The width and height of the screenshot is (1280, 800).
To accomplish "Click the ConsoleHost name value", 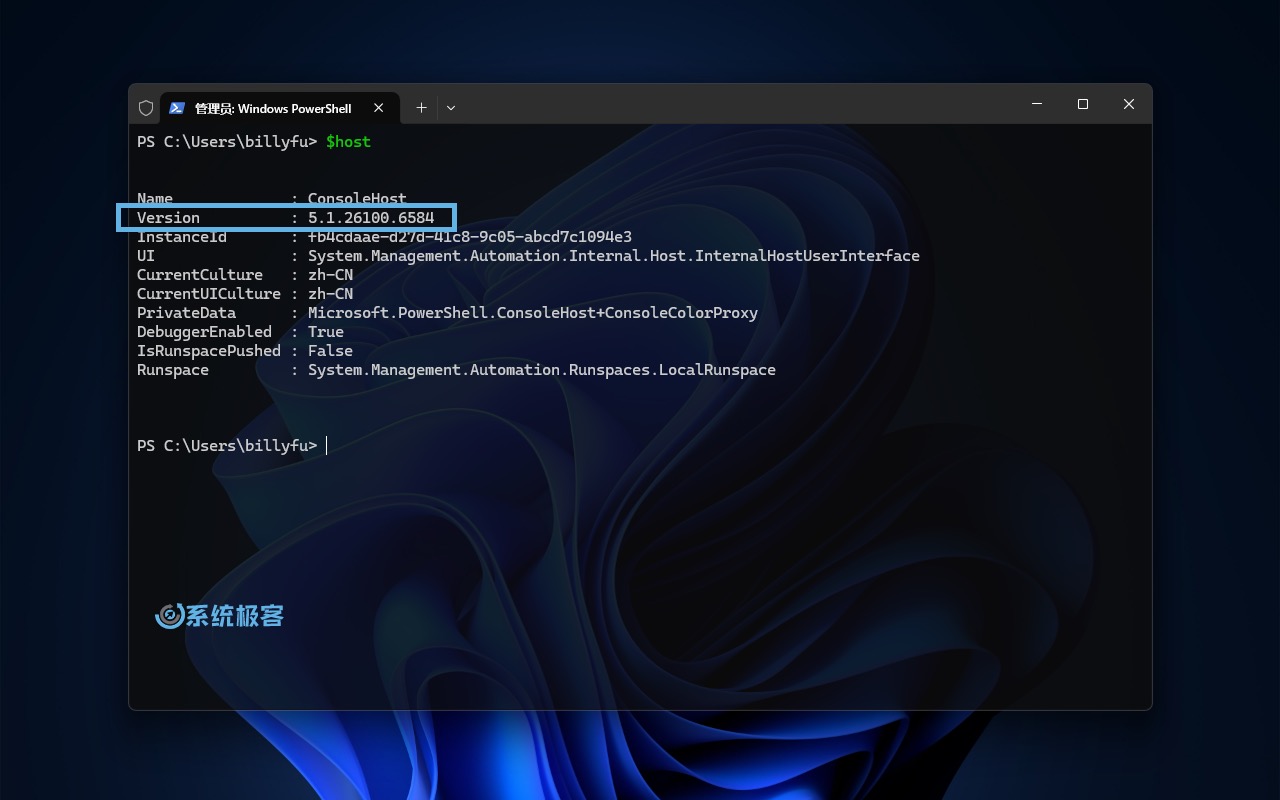I will [357, 199].
